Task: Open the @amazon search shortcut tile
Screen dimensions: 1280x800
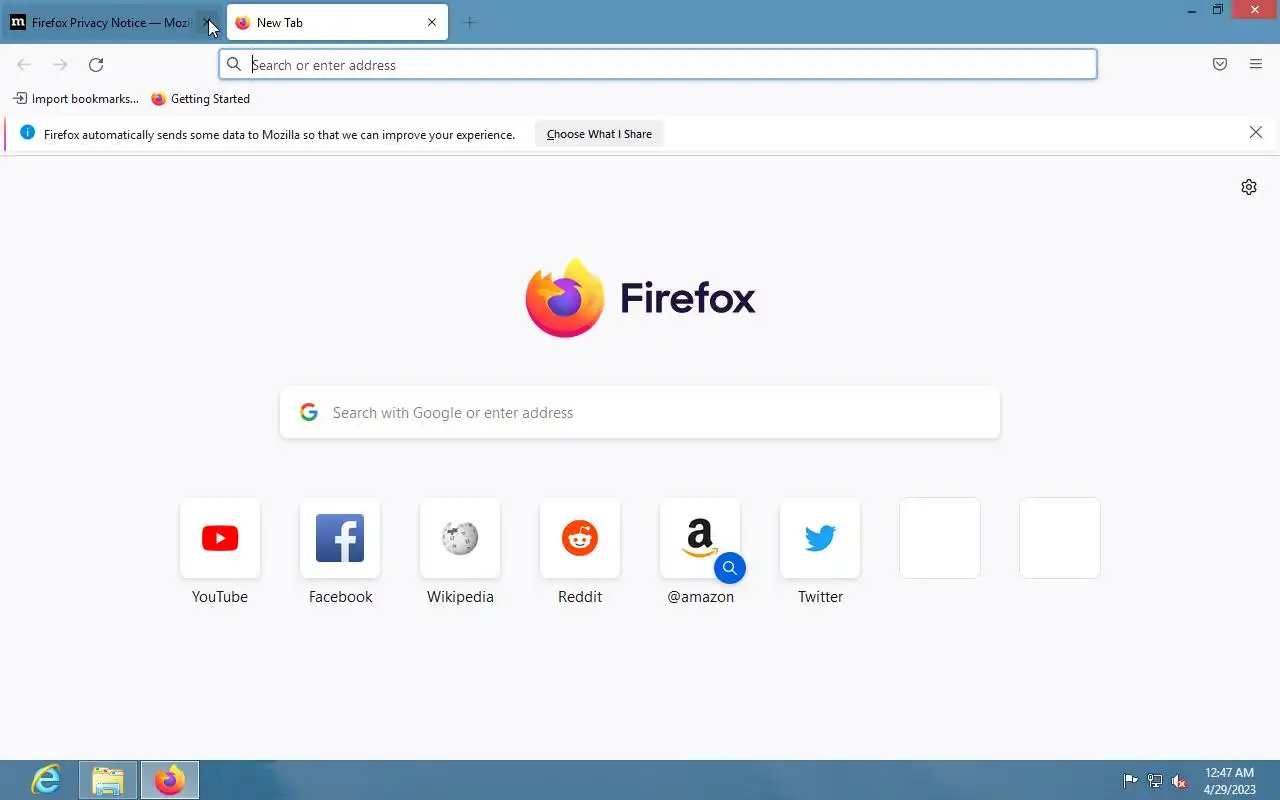Action: (x=700, y=538)
